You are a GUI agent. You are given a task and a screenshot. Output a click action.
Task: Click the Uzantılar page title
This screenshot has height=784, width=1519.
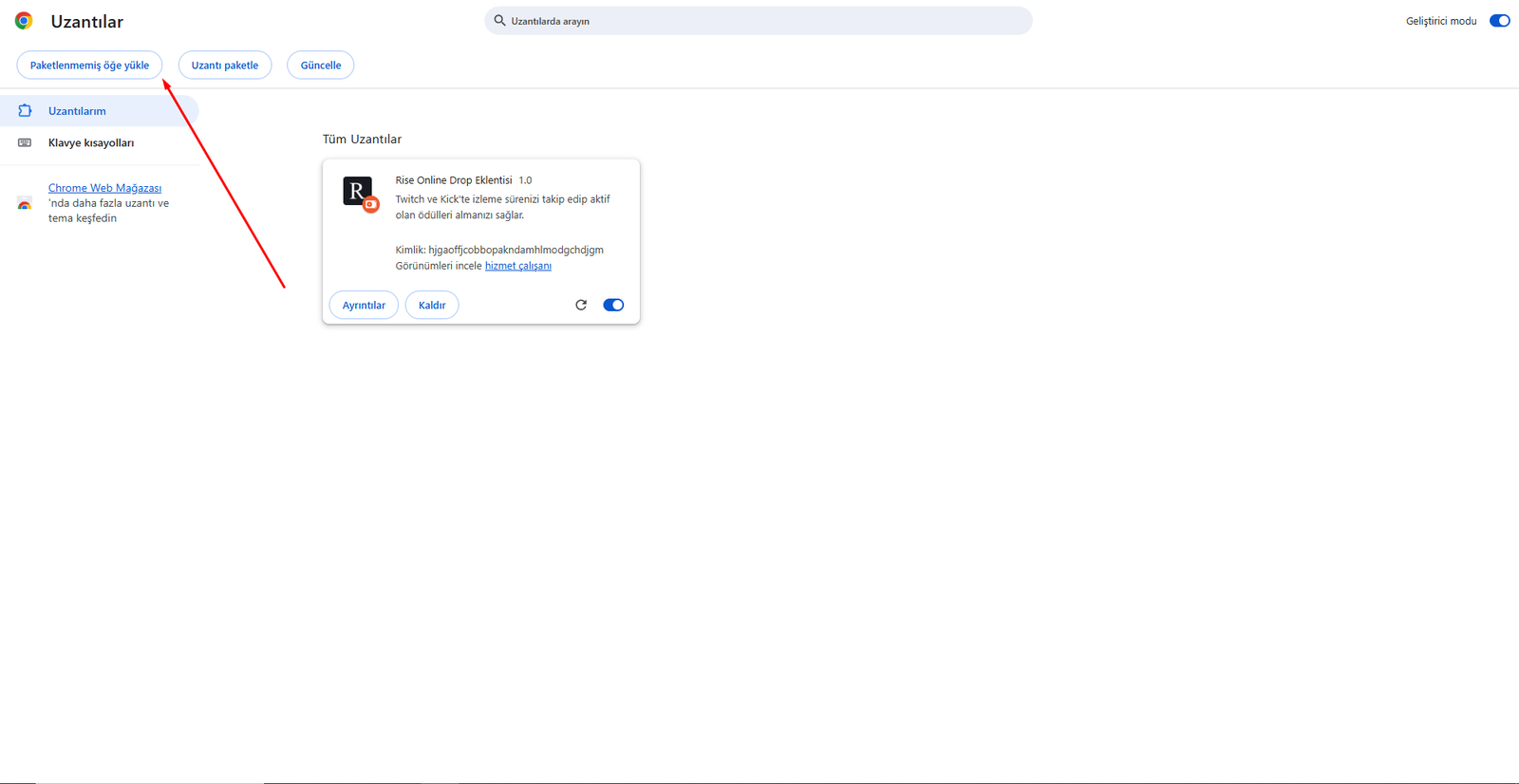point(86,22)
